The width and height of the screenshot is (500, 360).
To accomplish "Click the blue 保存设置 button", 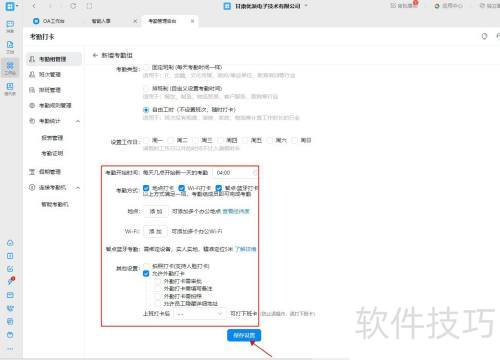I will point(244,335).
